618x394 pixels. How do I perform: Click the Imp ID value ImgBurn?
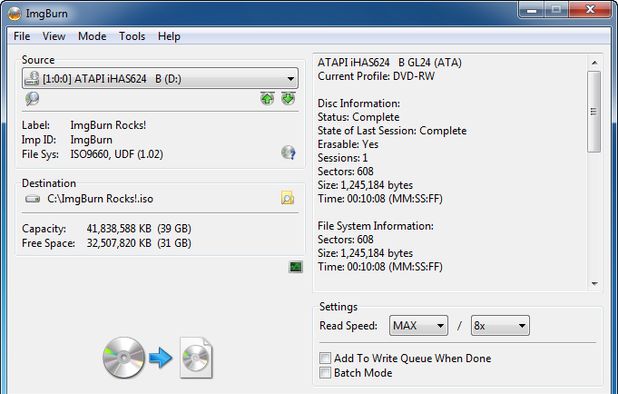(91, 140)
